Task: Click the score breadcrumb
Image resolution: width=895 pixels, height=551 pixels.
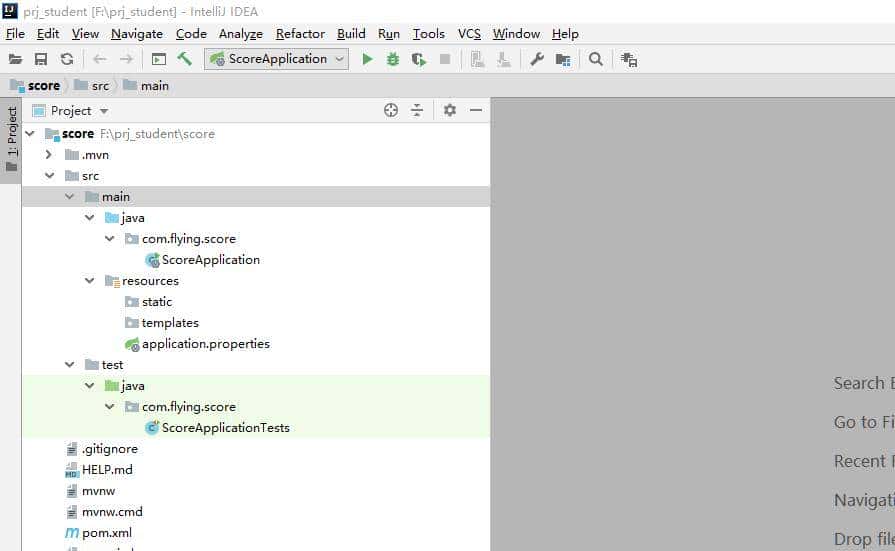Action: (35, 86)
